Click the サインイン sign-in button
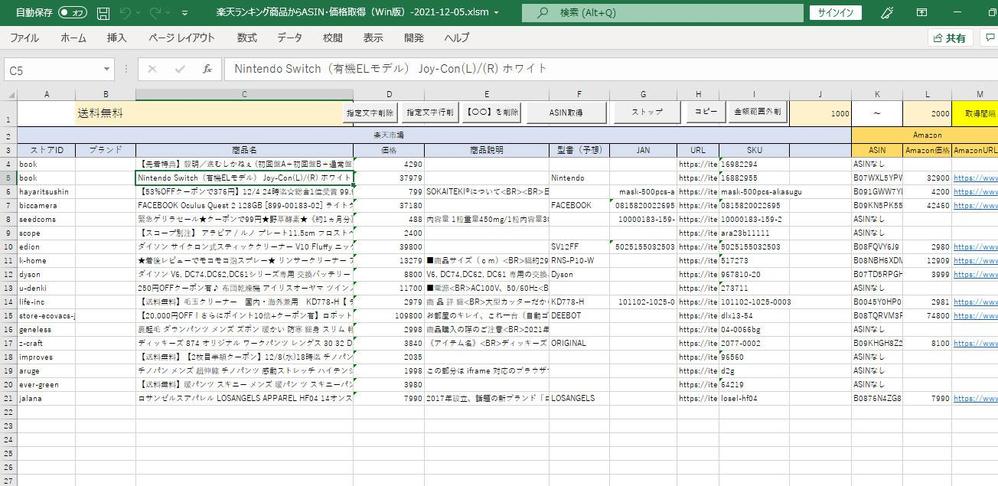 tap(836, 13)
